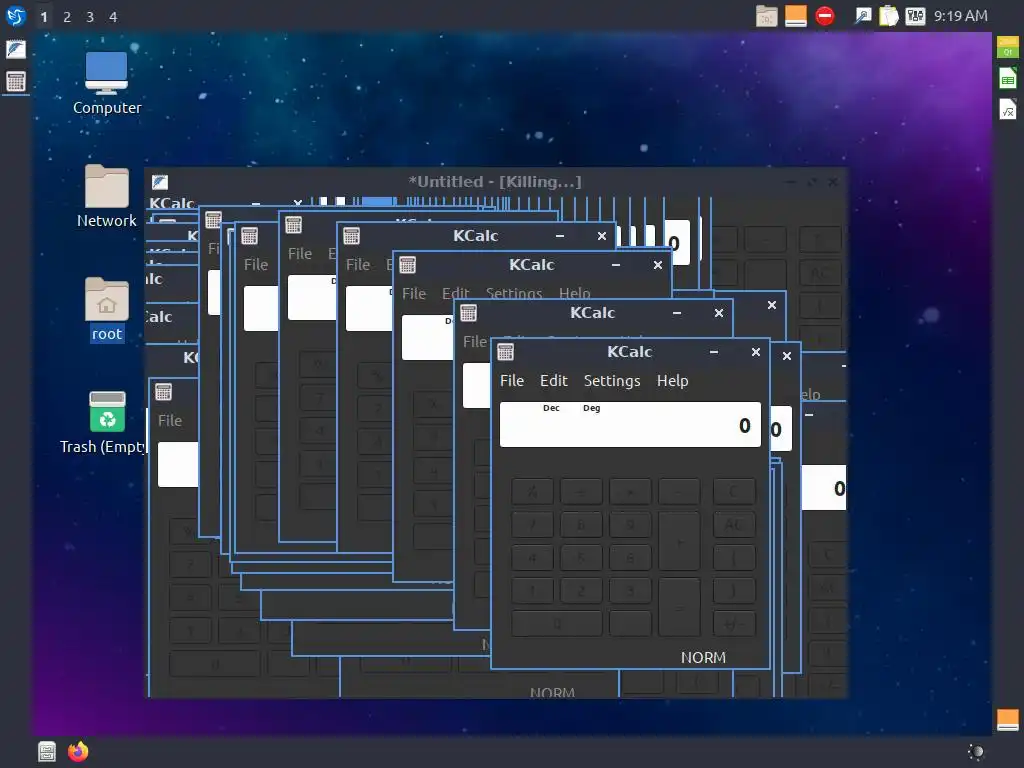
Task: Click the brightness icon in bottom panel
Action: click(976, 752)
